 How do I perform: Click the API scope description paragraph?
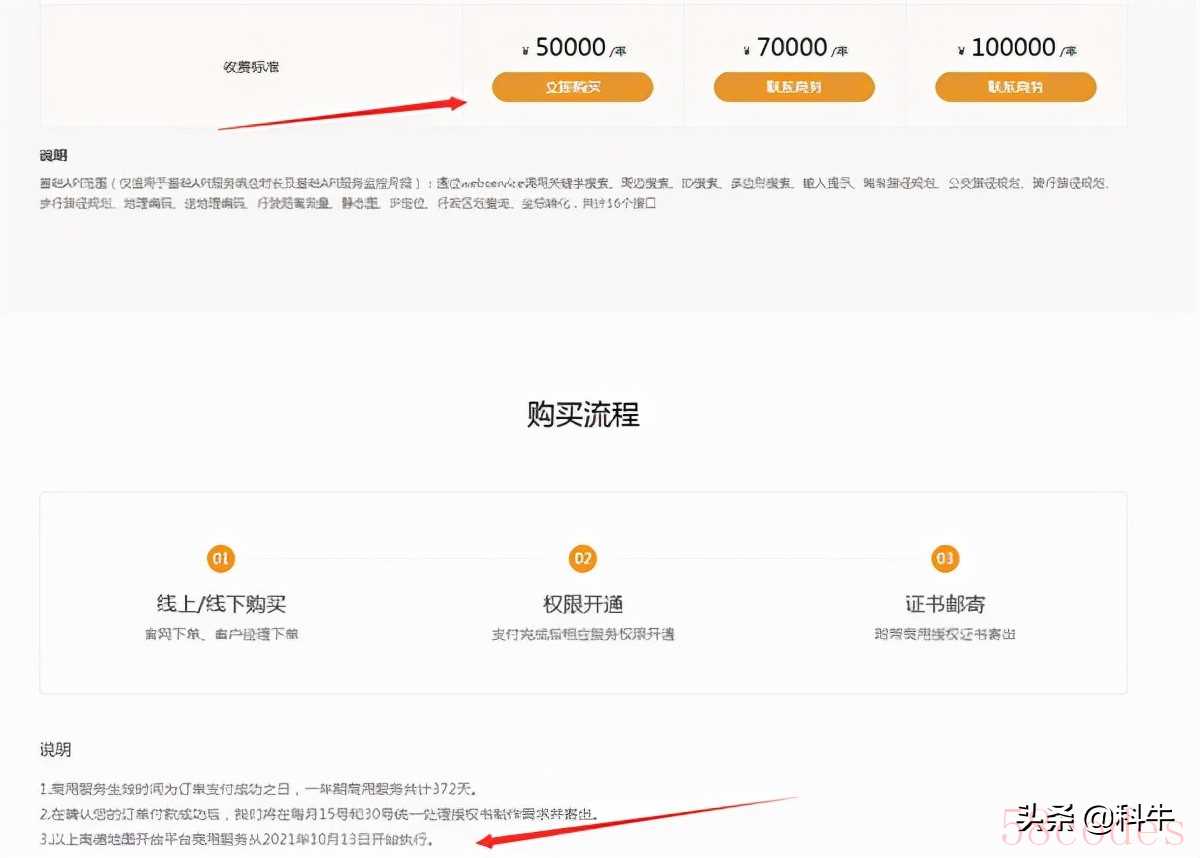[x=573, y=193]
